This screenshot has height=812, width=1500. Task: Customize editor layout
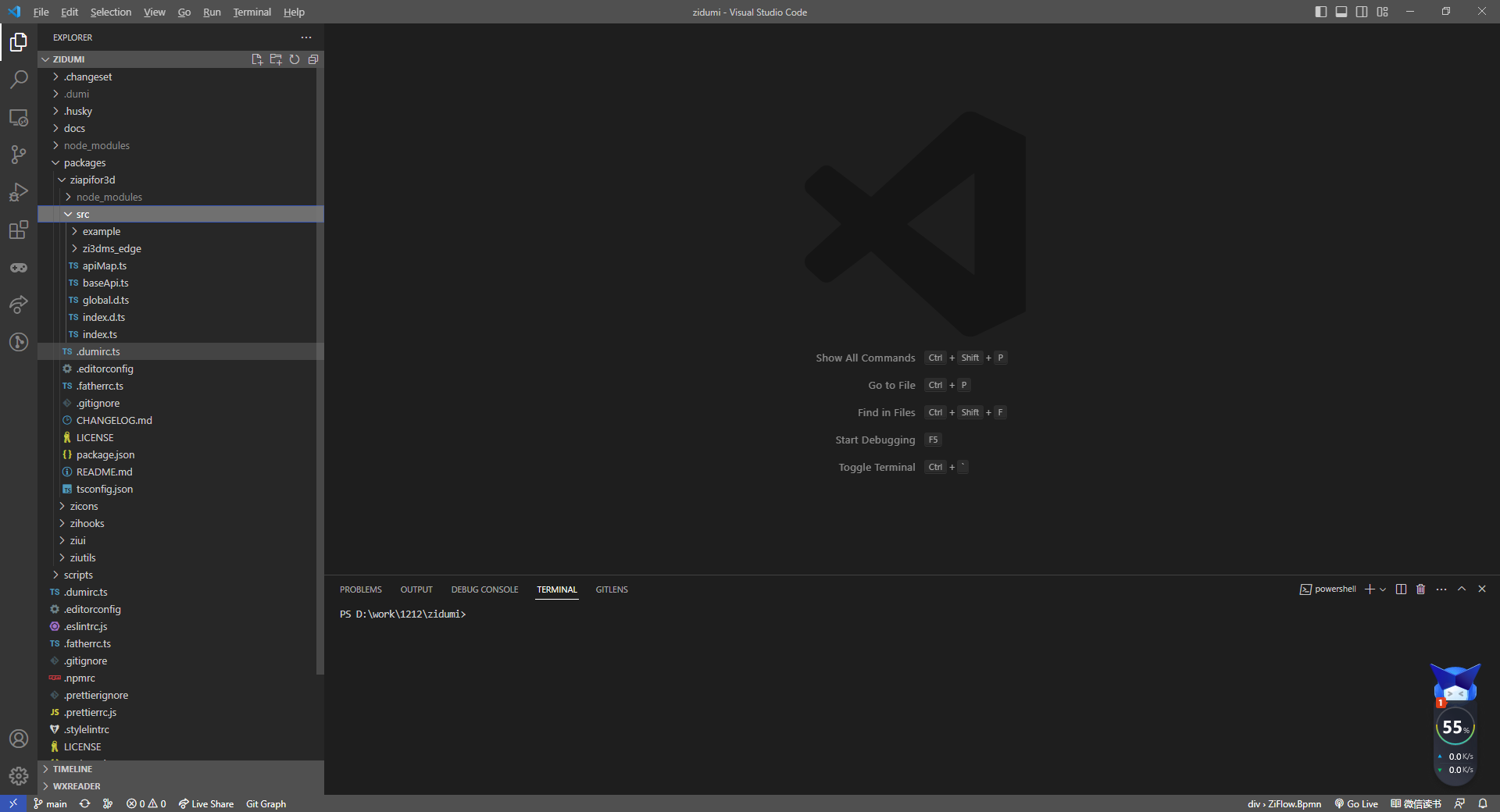point(1383,12)
